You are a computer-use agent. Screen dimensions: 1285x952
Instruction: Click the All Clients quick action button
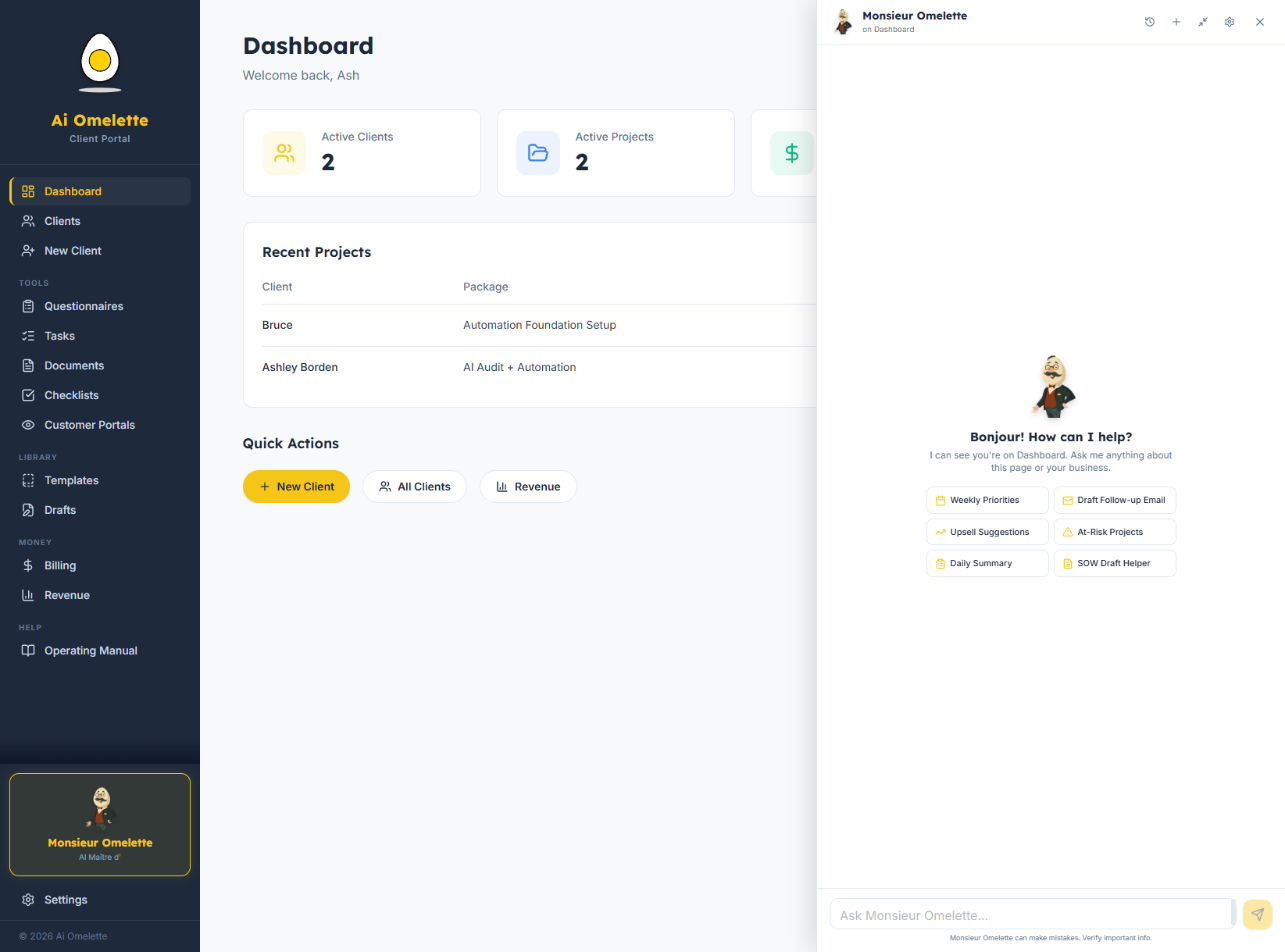(x=414, y=487)
